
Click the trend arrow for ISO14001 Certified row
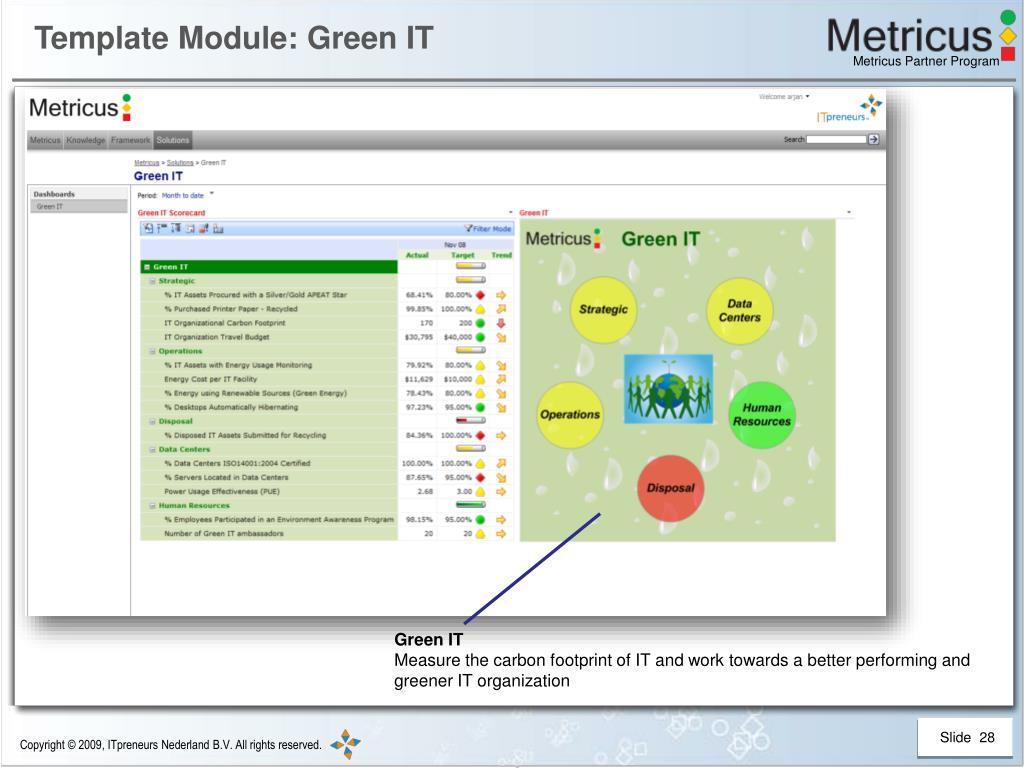(501, 464)
